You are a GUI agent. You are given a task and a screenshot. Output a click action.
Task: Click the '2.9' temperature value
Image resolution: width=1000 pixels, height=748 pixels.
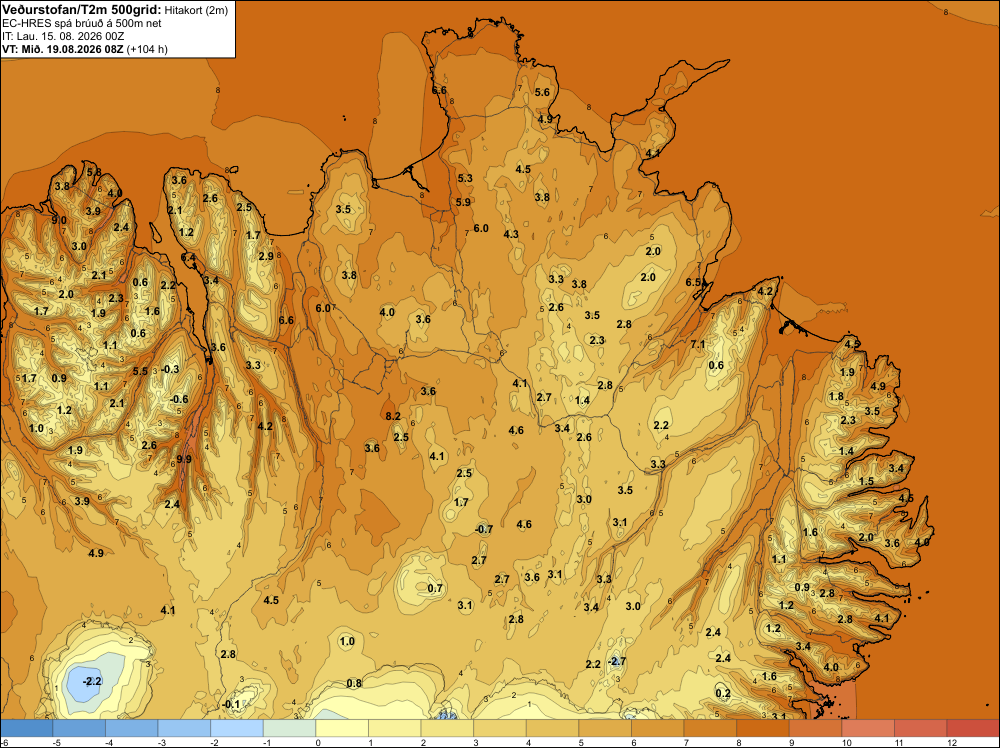pyautogui.click(x=266, y=256)
